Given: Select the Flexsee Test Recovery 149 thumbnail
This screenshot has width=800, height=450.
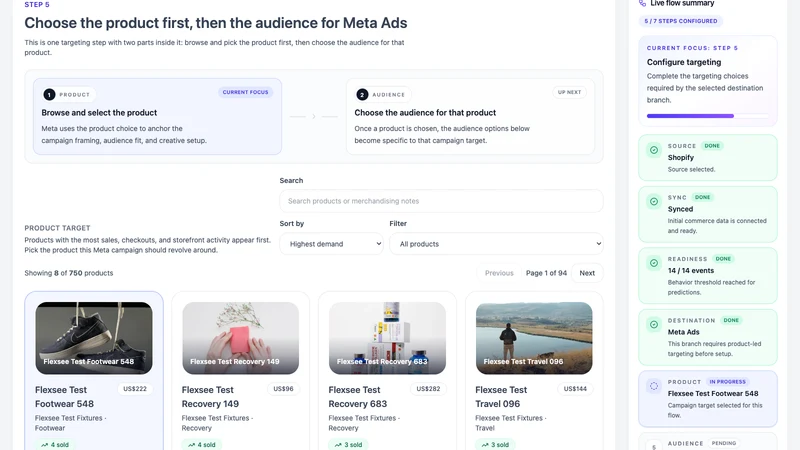Looking at the screenshot, I should coord(240,338).
